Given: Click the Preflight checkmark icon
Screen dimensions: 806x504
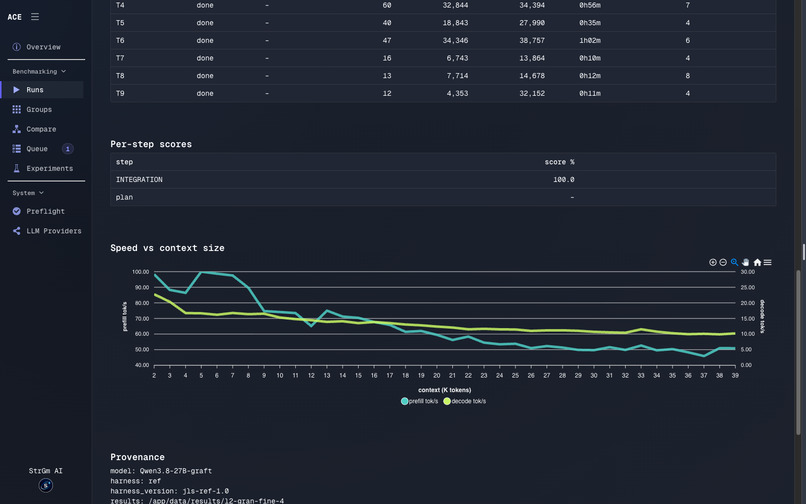Looking at the screenshot, I should [x=16, y=211].
